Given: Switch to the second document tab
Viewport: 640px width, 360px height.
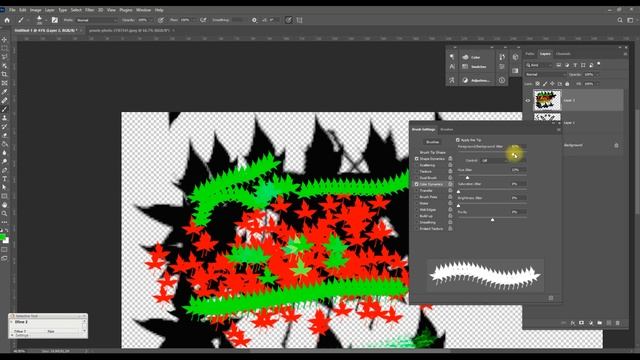Looking at the screenshot, I should (x=130, y=30).
